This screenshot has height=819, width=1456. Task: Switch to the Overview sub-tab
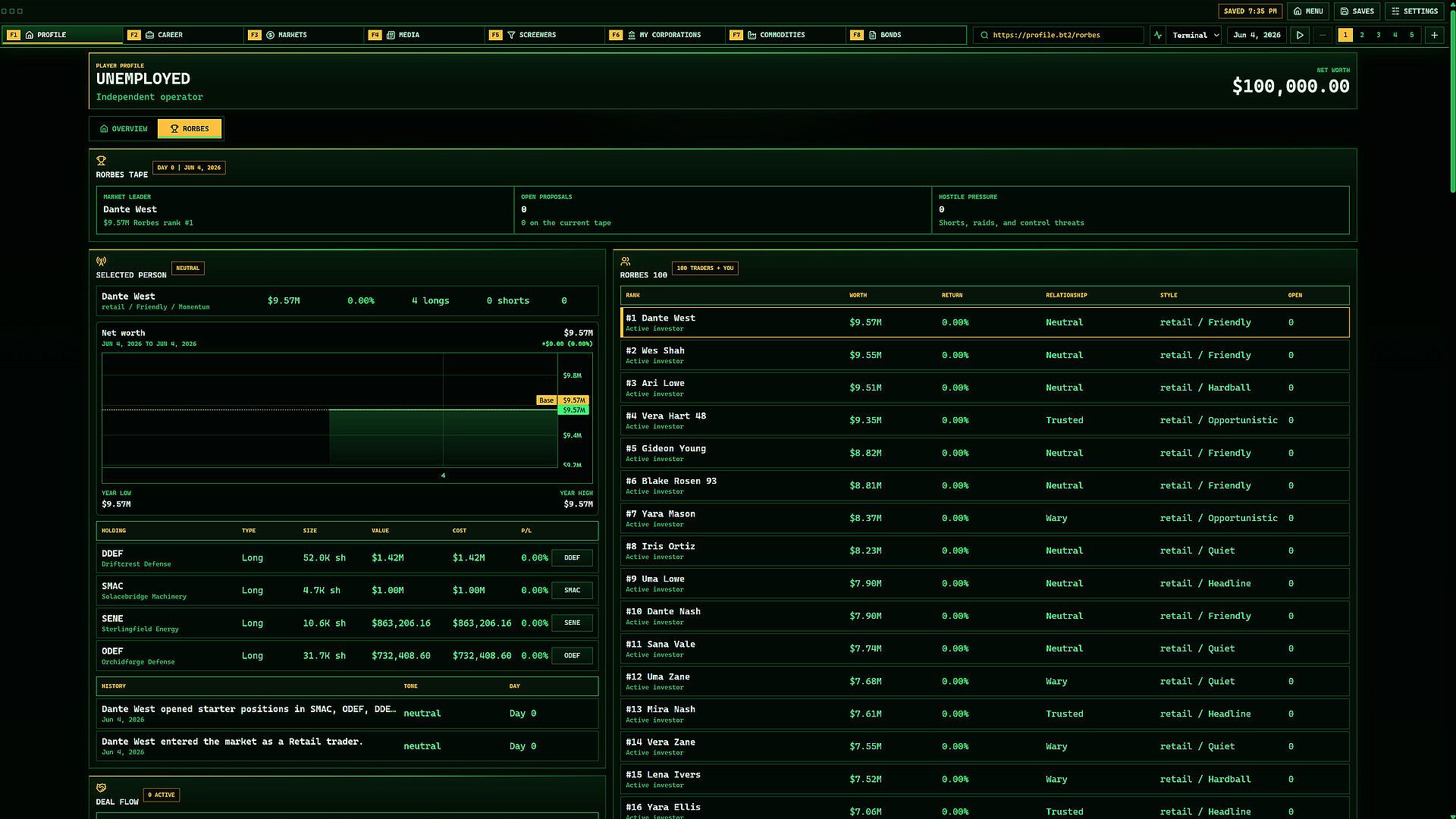[124, 129]
